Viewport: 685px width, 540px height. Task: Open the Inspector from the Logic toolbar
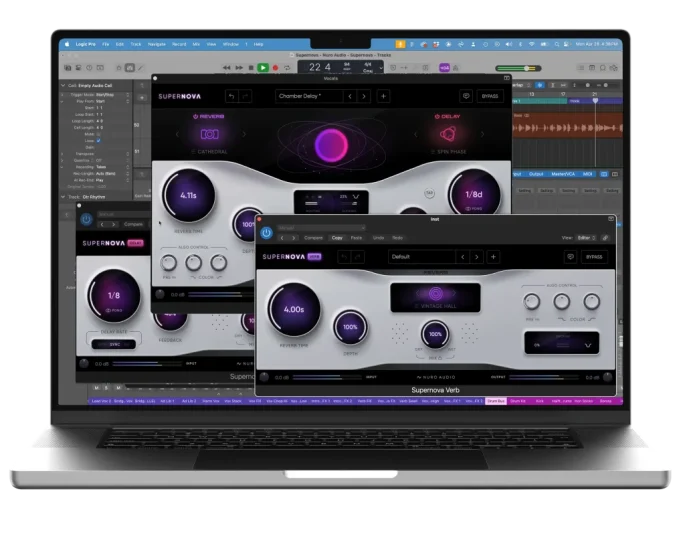(x=79, y=68)
